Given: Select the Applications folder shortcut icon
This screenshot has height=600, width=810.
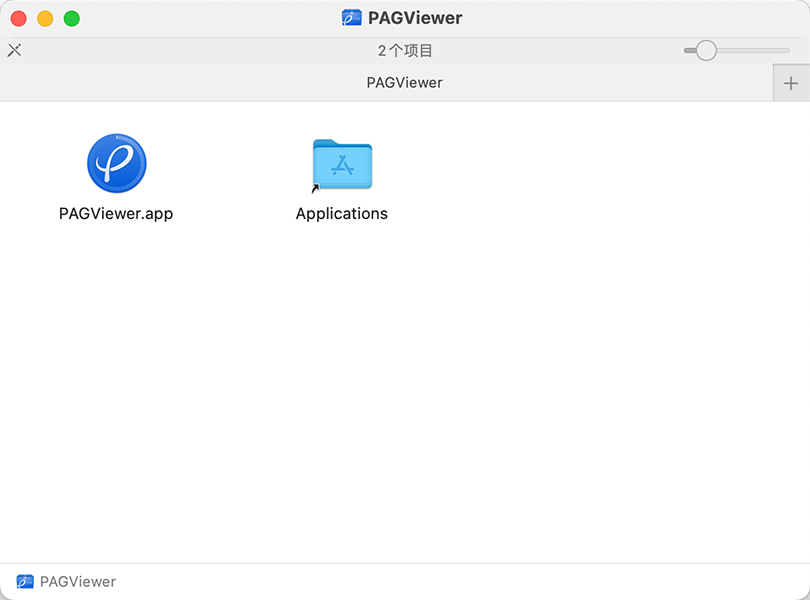Looking at the screenshot, I should [342, 165].
